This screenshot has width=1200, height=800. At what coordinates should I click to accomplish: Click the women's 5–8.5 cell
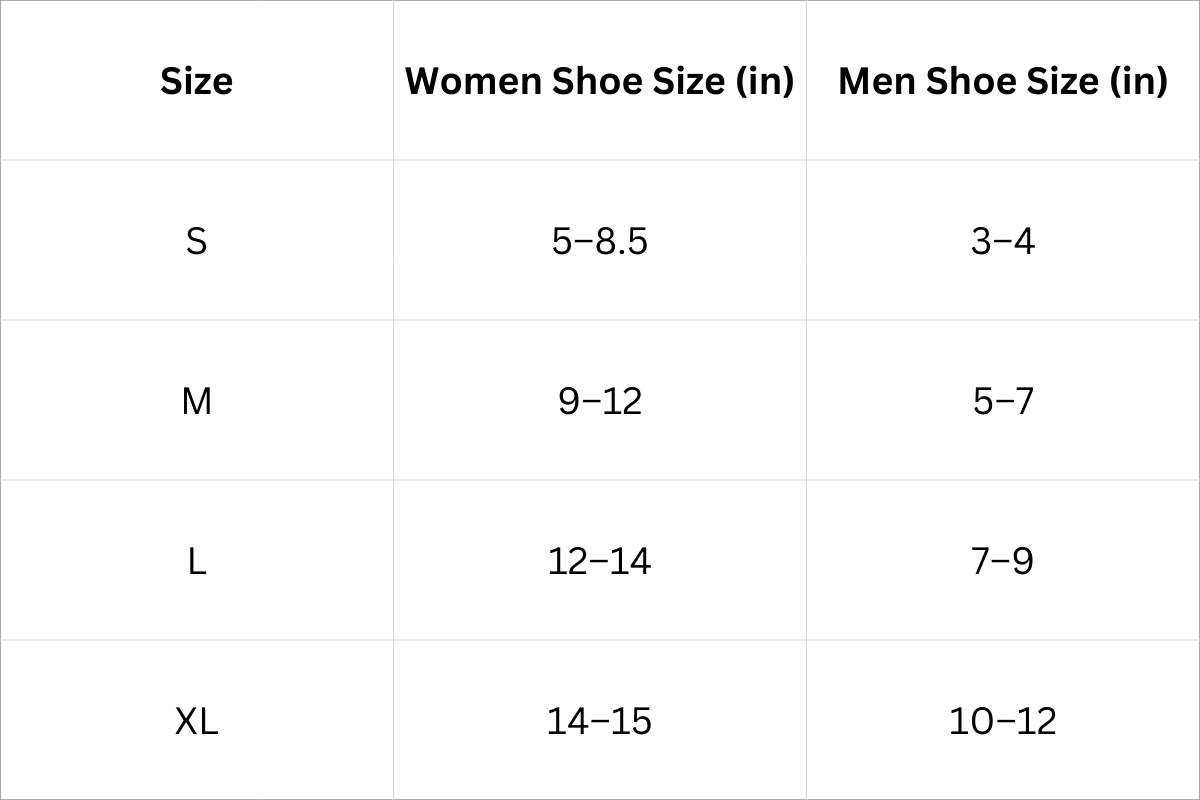click(x=599, y=241)
